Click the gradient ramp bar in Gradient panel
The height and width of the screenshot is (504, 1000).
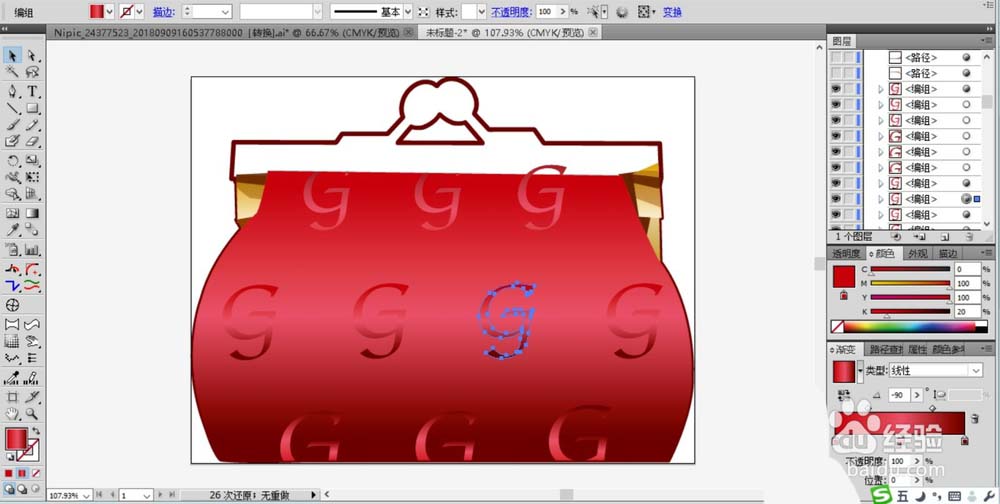(899, 423)
